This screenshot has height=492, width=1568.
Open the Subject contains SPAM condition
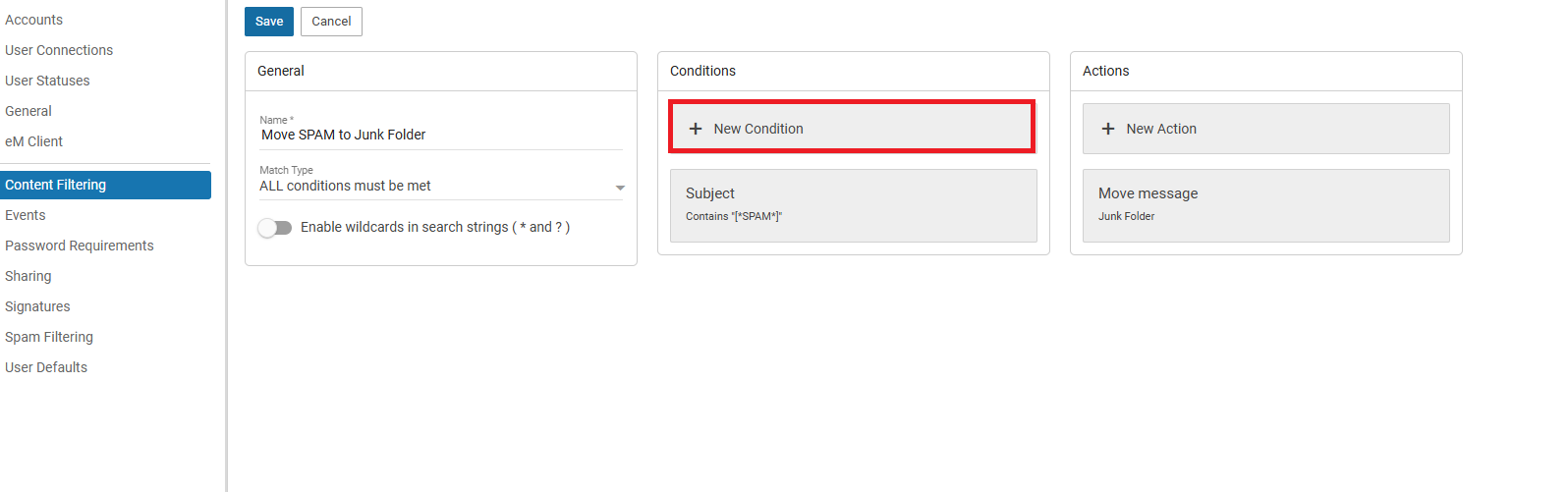point(854,205)
